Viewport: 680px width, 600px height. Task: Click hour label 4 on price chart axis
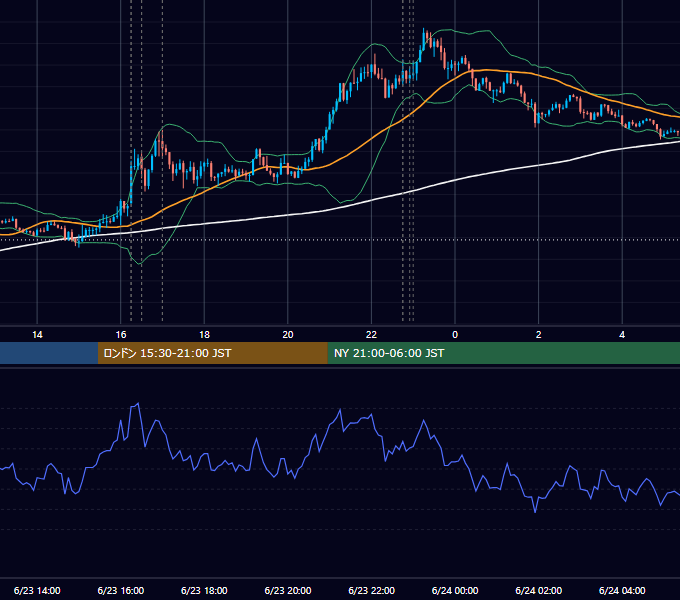pos(622,335)
